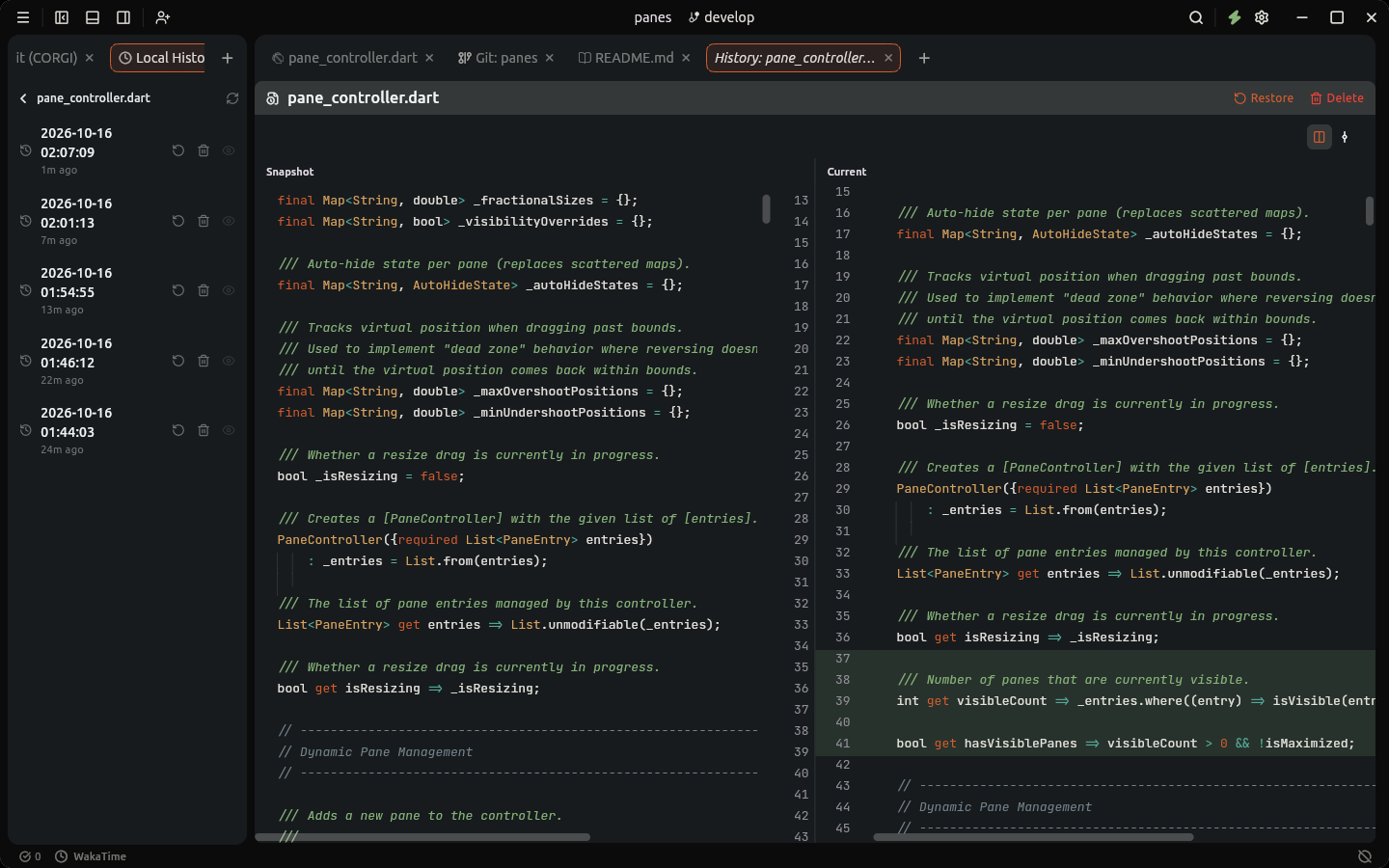Restore the 02:07:09 snapshot

[x=178, y=150]
